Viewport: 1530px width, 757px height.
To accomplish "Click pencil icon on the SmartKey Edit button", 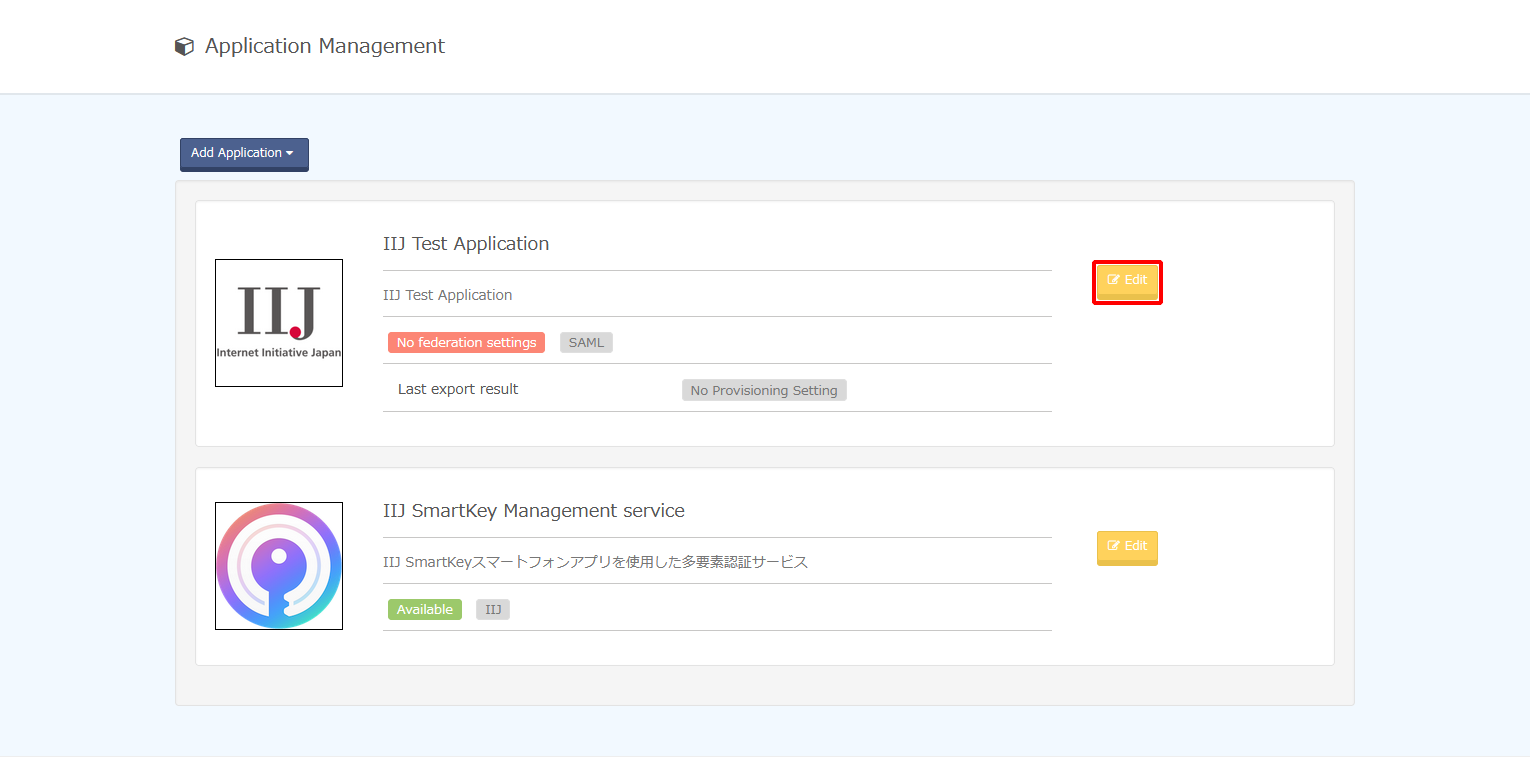I will point(1113,546).
